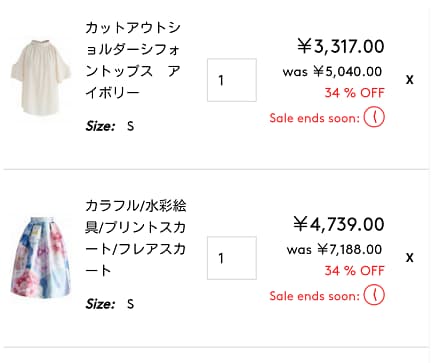This screenshot has width=441, height=363.
Task: Remove the ivory chiffon top from cart
Action: 410,80
